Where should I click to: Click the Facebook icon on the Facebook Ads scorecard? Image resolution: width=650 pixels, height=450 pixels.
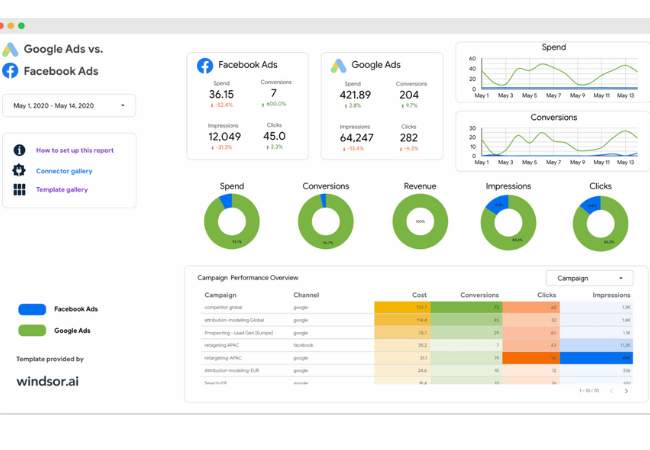[205, 65]
